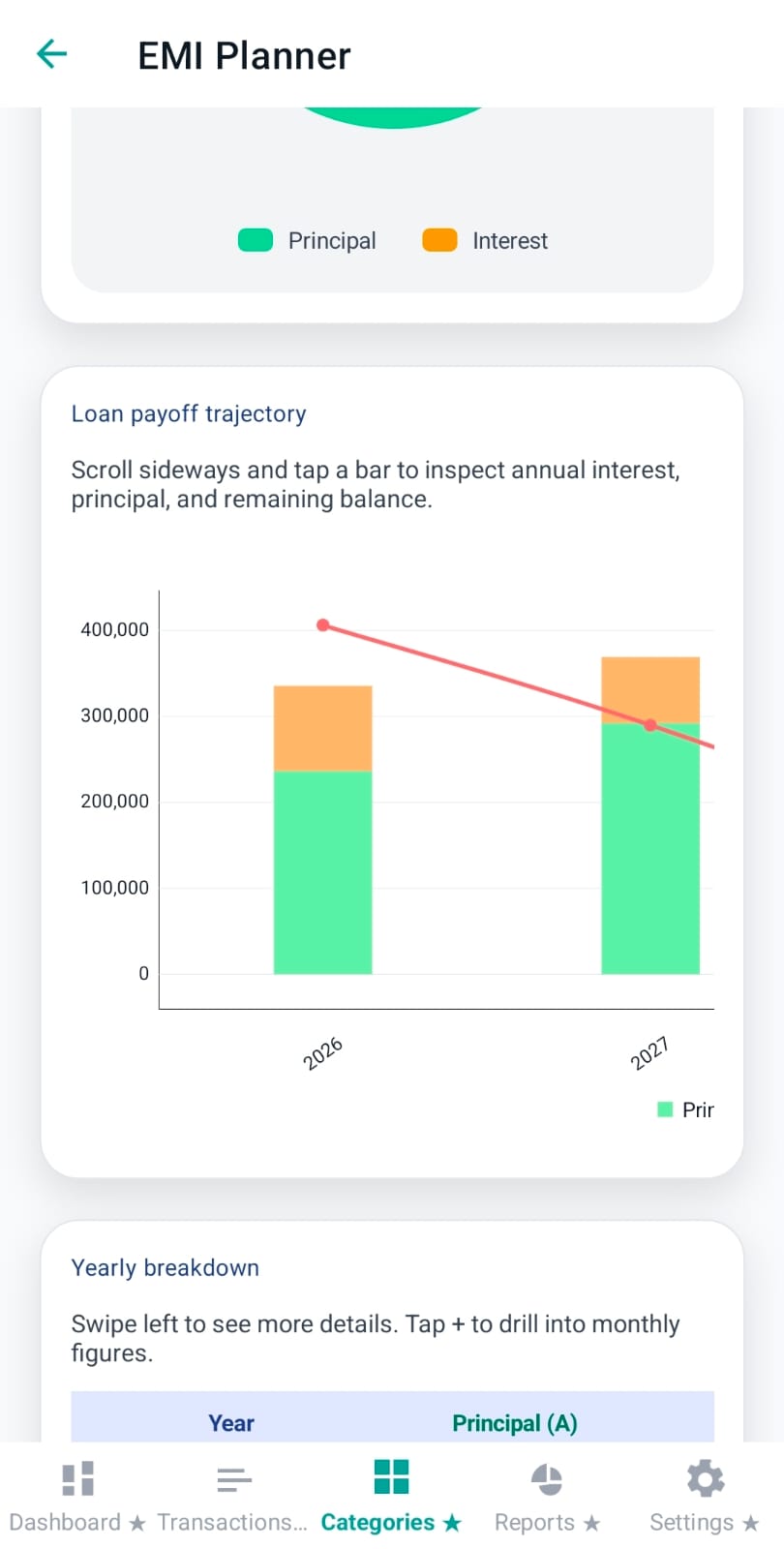This screenshot has width=784, height=1549.
Task: Tap the 2026 orange interest bar segment
Action: pyautogui.click(x=322, y=728)
